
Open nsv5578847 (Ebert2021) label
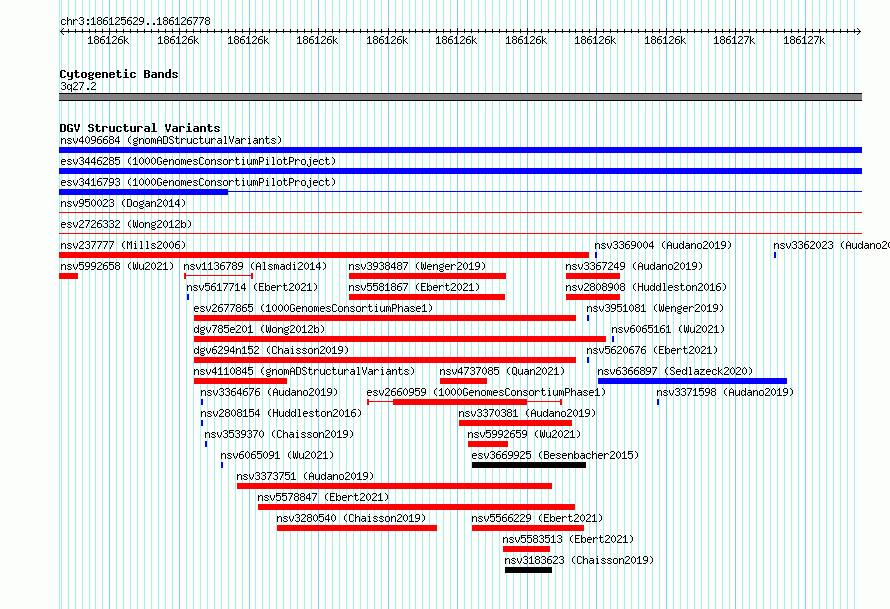(324, 497)
